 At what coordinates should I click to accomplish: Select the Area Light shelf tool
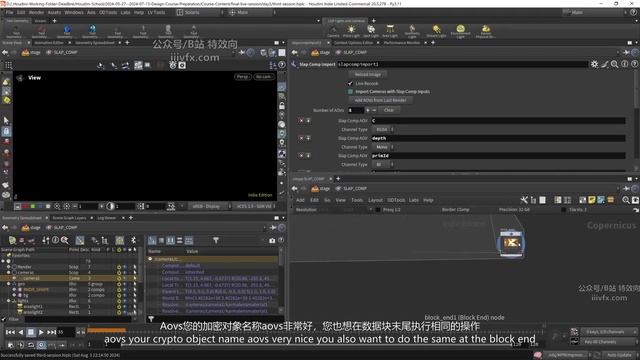point(390,31)
